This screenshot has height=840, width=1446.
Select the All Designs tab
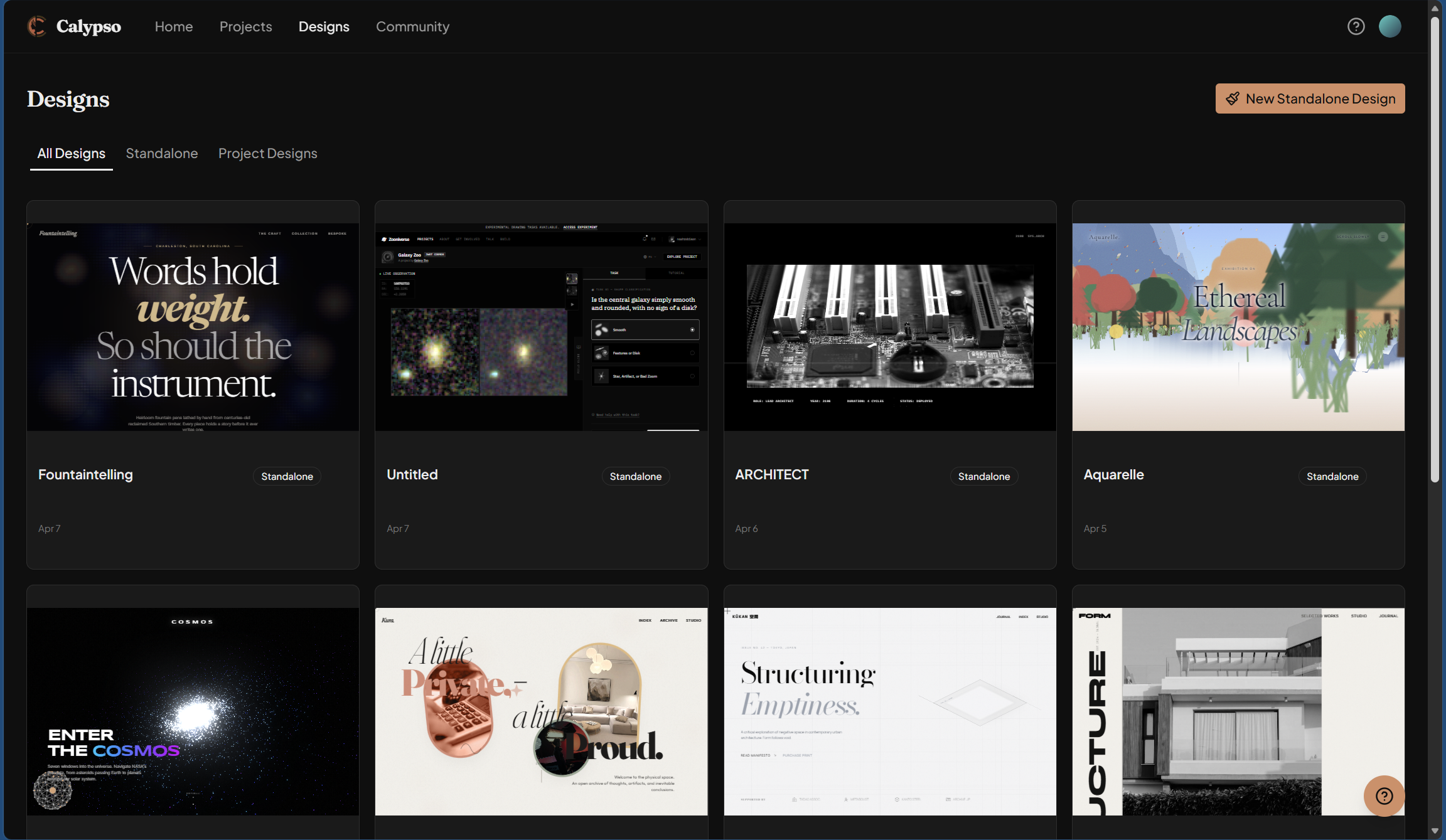pos(71,153)
